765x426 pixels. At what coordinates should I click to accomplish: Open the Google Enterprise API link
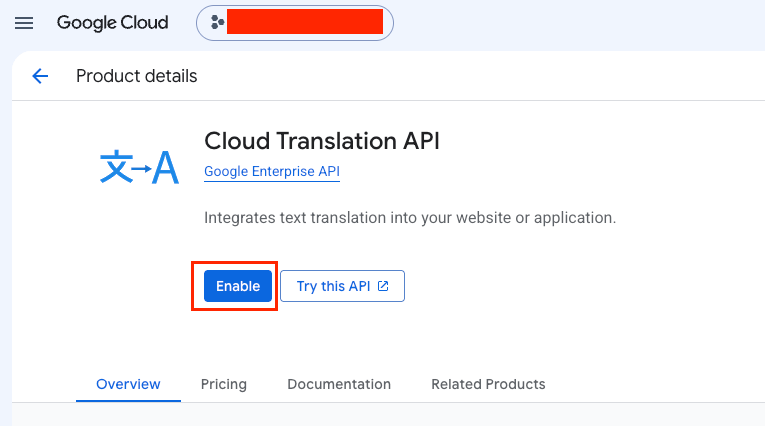(272, 172)
